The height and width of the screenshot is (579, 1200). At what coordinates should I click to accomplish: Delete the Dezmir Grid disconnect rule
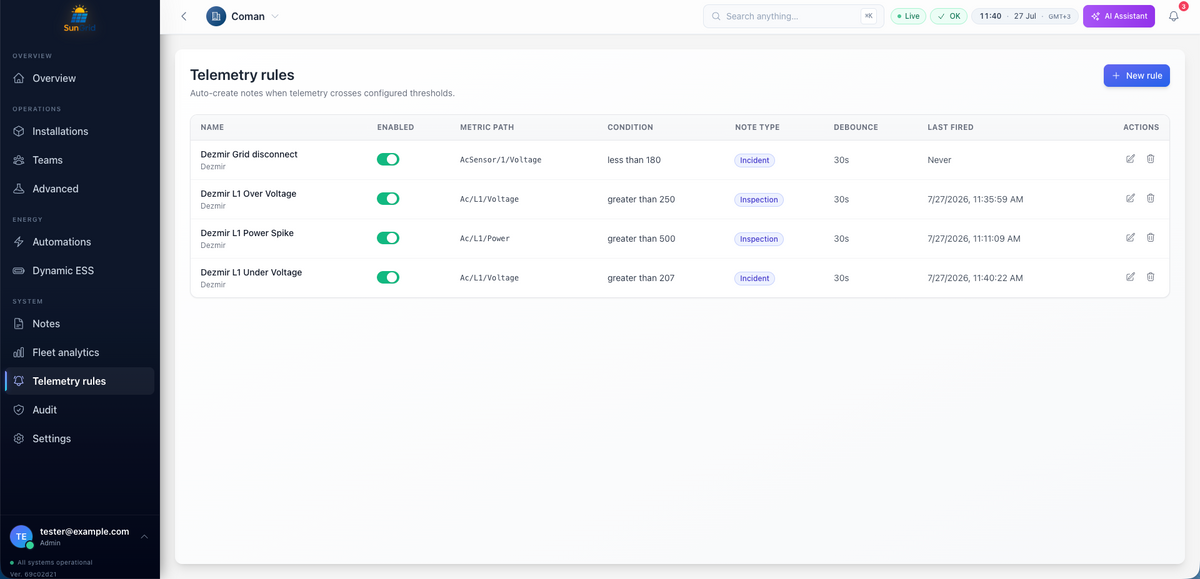coord(1150,159)
